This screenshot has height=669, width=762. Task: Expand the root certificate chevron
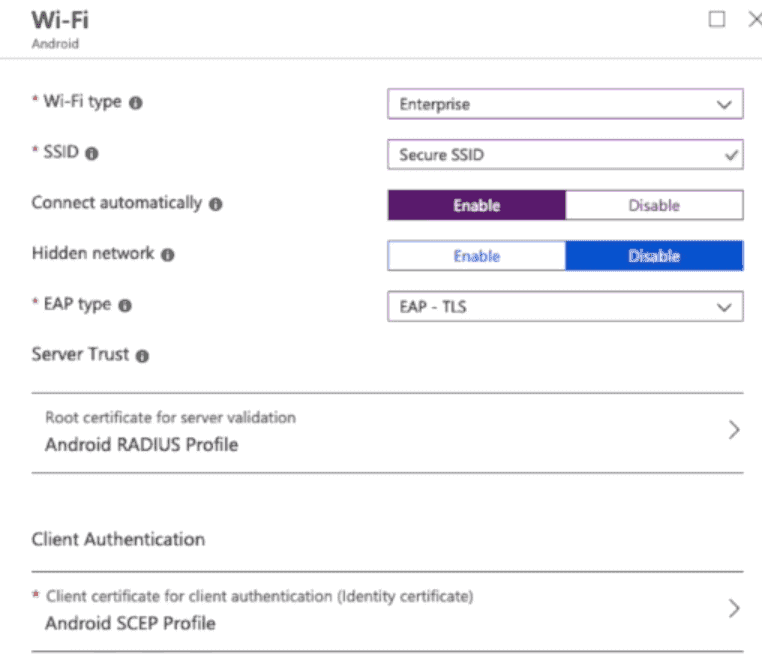[734, 430]
